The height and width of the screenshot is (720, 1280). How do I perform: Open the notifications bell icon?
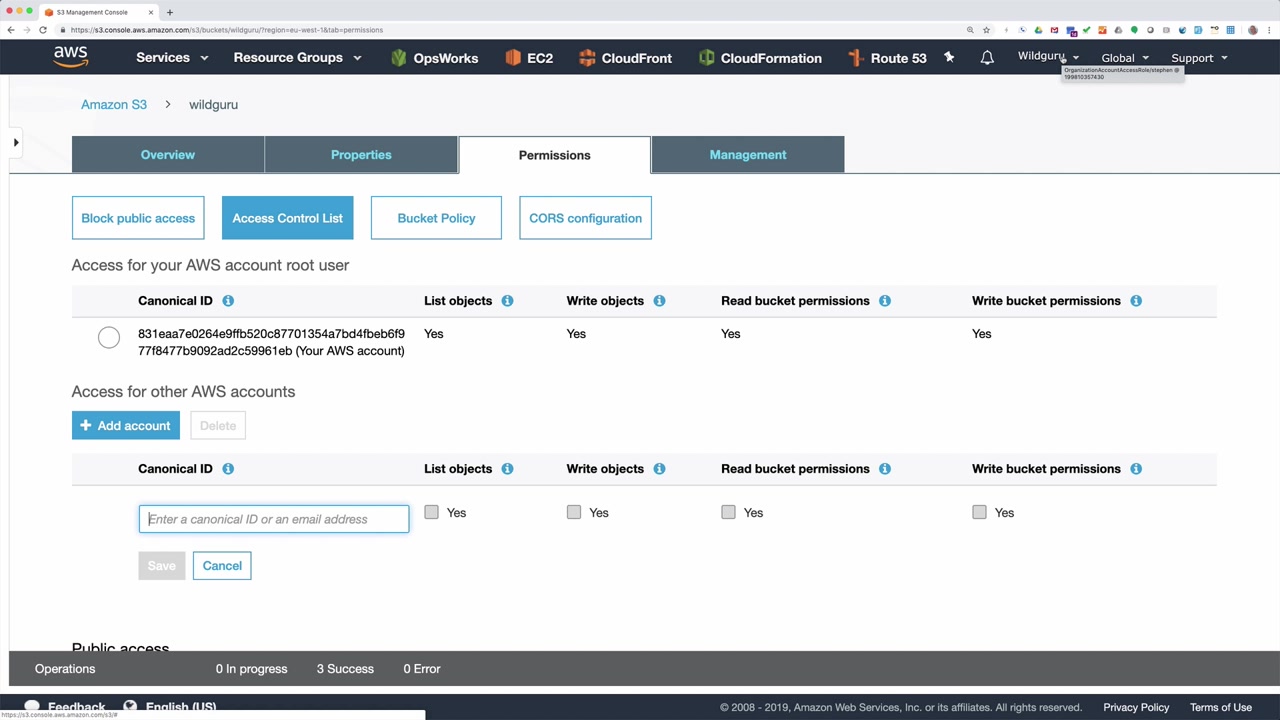coord(987,58)
